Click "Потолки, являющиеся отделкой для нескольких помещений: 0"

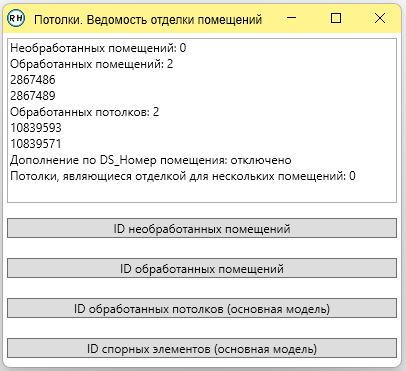(x=183, y=176)
